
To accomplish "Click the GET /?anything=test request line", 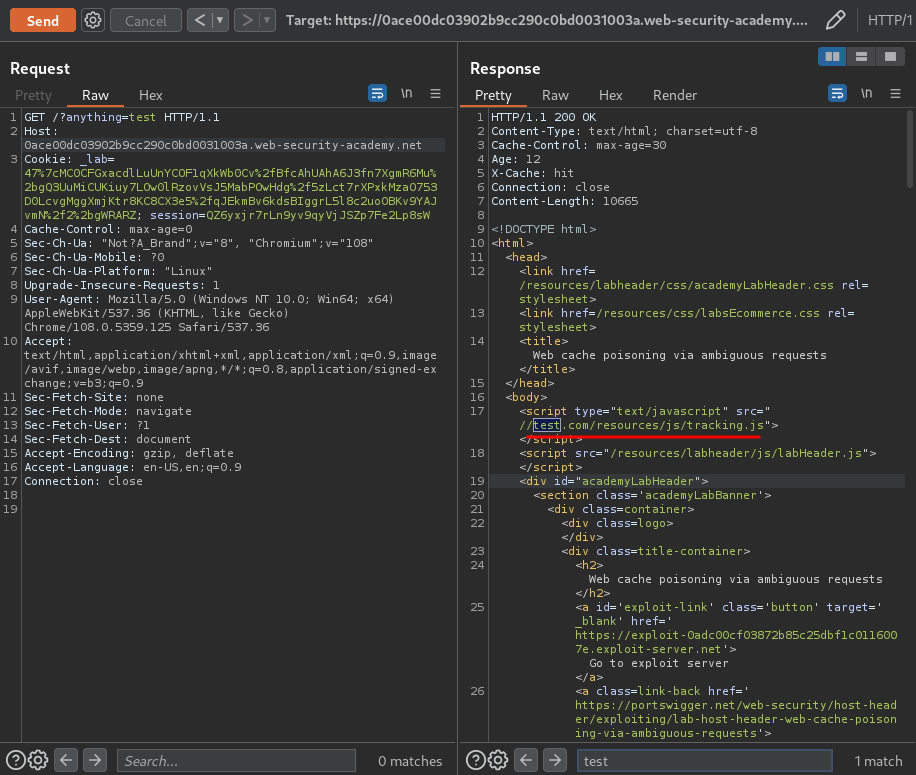I will point(122,117).
